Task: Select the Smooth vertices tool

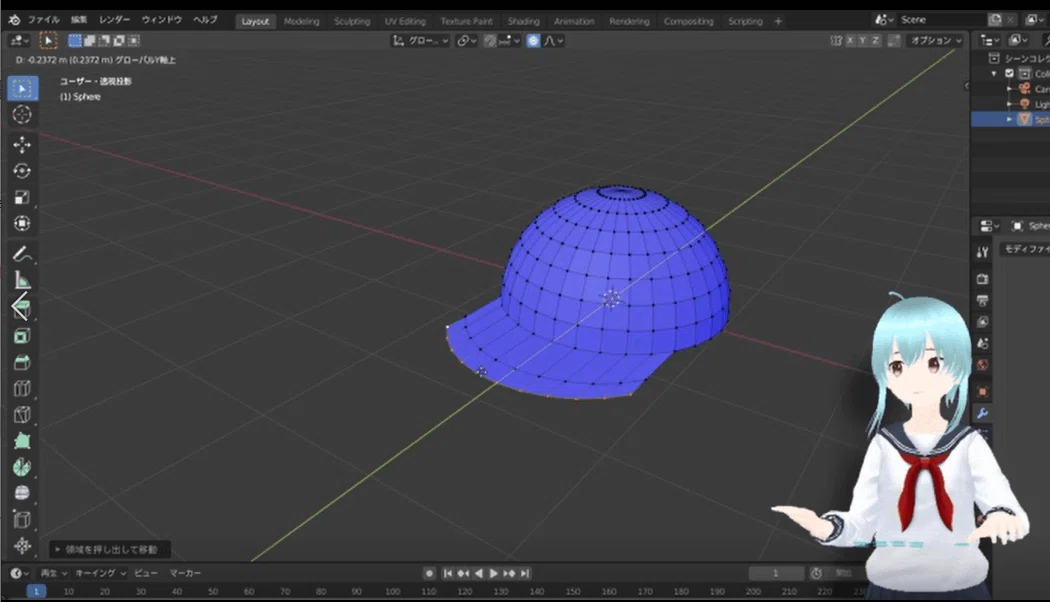Action: pyautogui.click(x=22, y=493)
